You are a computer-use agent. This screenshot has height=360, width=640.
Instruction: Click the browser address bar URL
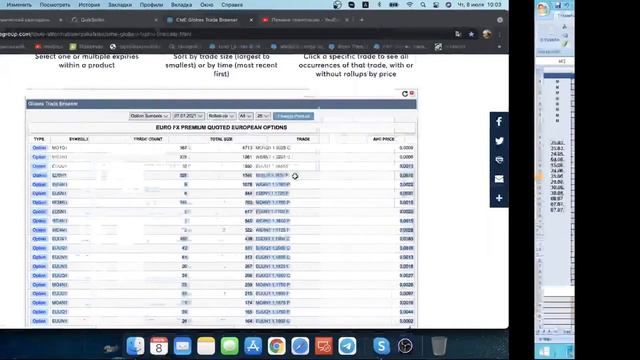(x=96, y=34)
